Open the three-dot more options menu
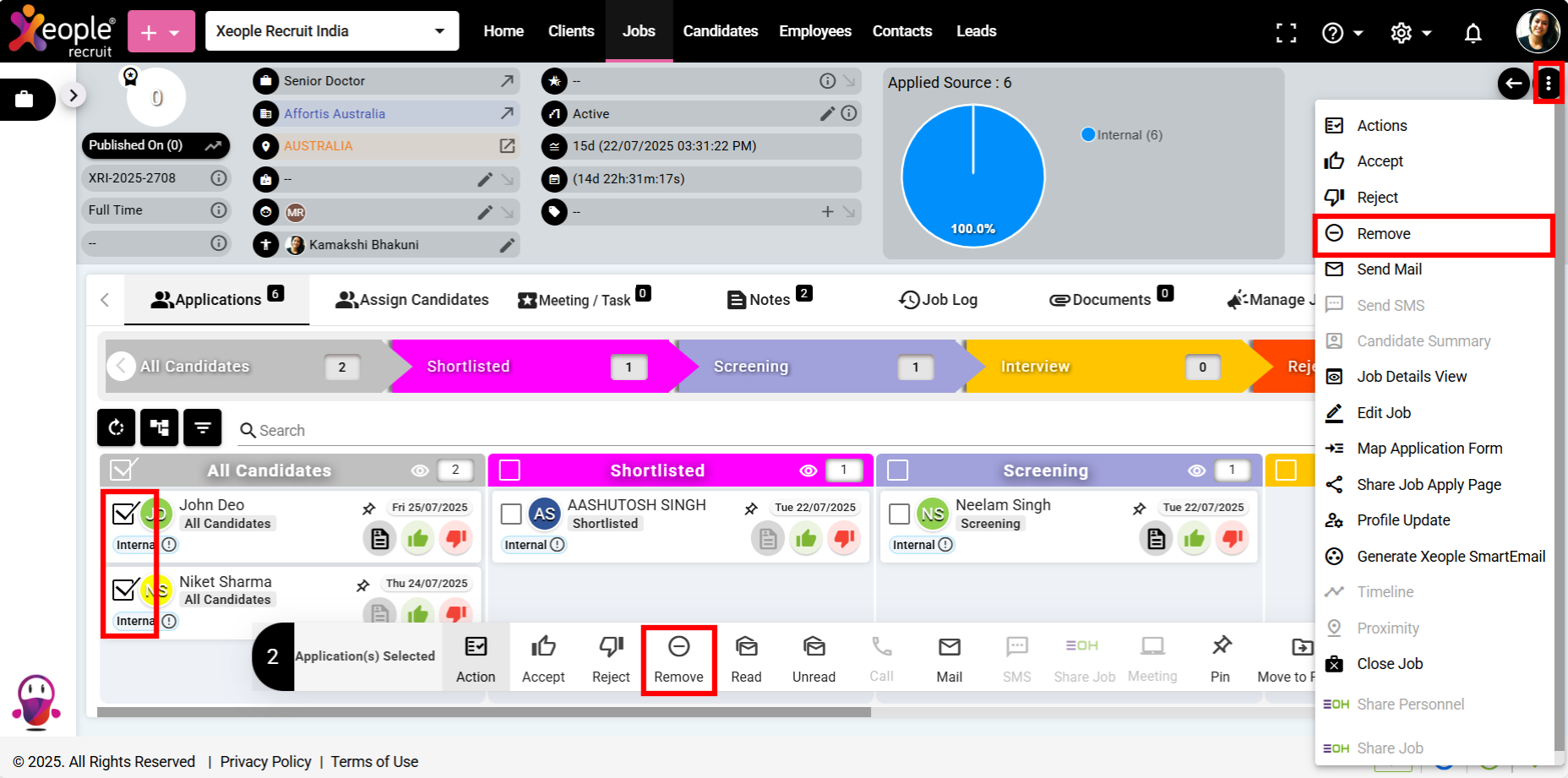The width and height of the screenshot is (1568, 778). point(1548,83)
